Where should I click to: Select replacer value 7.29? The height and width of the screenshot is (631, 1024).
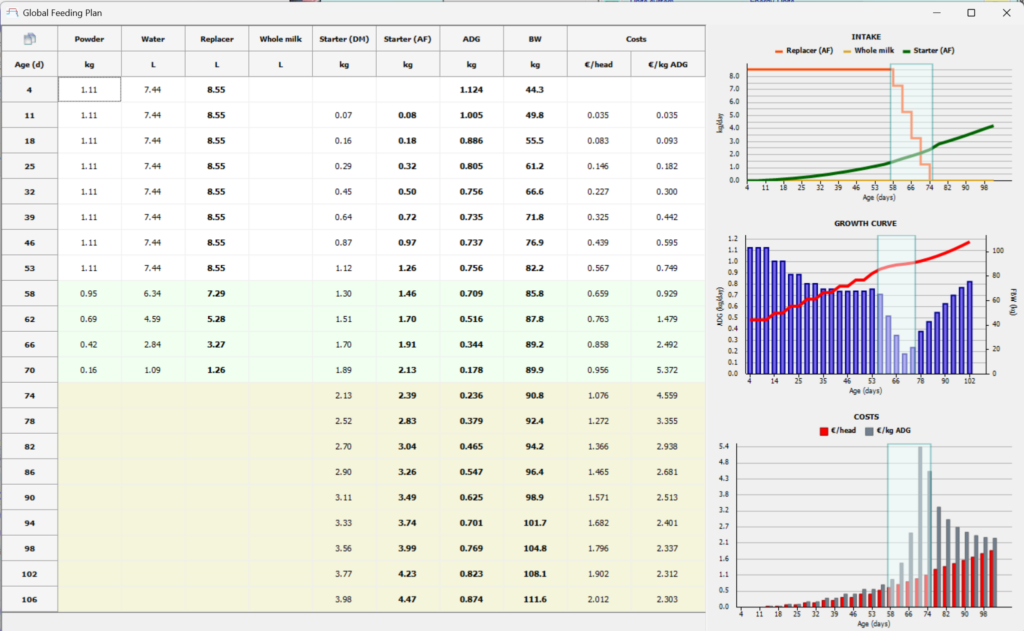click(217, 294)
